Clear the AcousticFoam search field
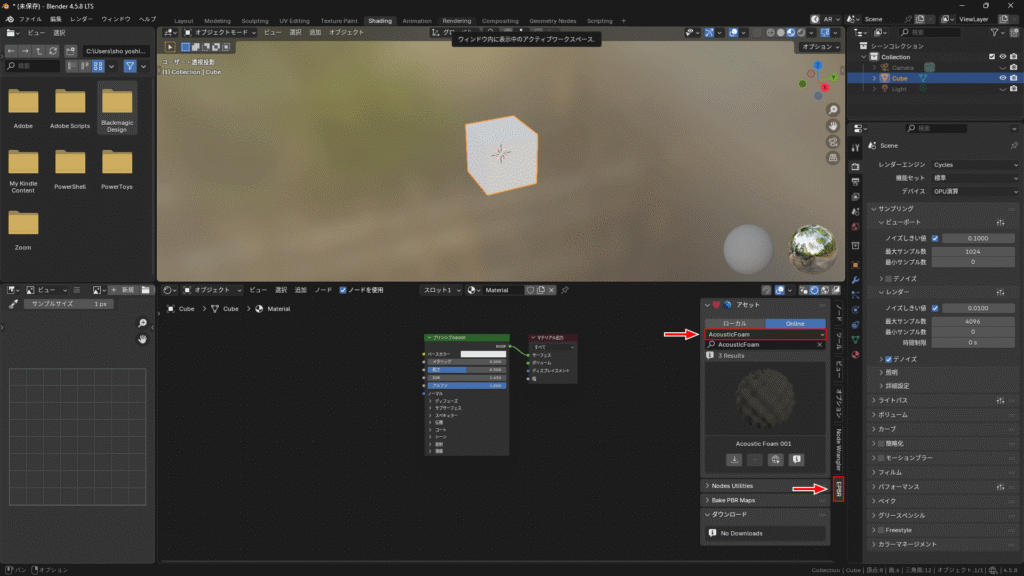Image resolution: width=1024 pixels, height=576 pixels. [x=820, y=344]
